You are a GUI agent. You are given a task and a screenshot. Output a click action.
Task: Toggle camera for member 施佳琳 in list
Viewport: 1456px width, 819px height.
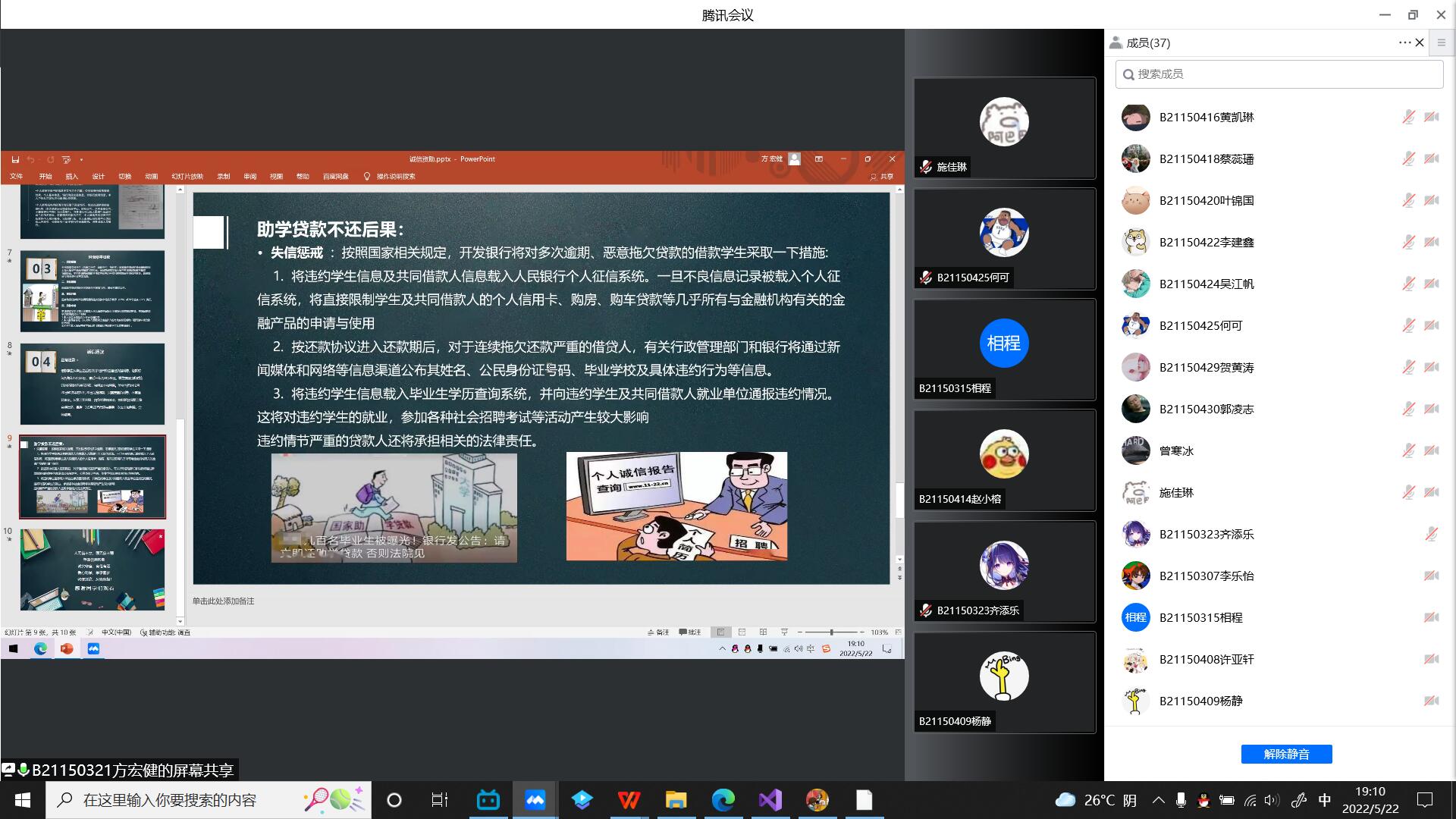(x=1431, y=492)
